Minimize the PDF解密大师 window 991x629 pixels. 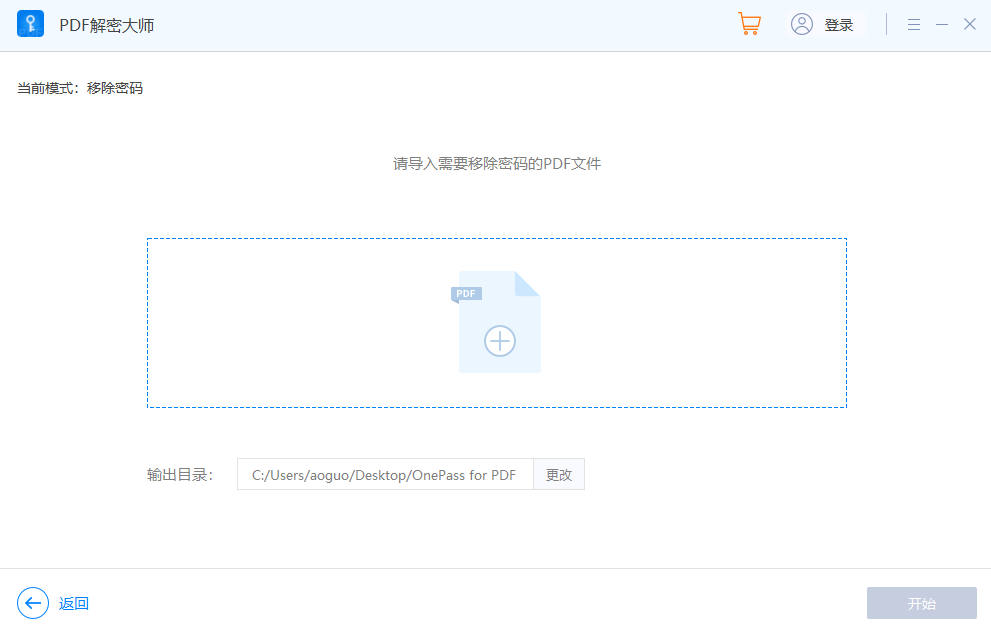(x=942, y=25)
